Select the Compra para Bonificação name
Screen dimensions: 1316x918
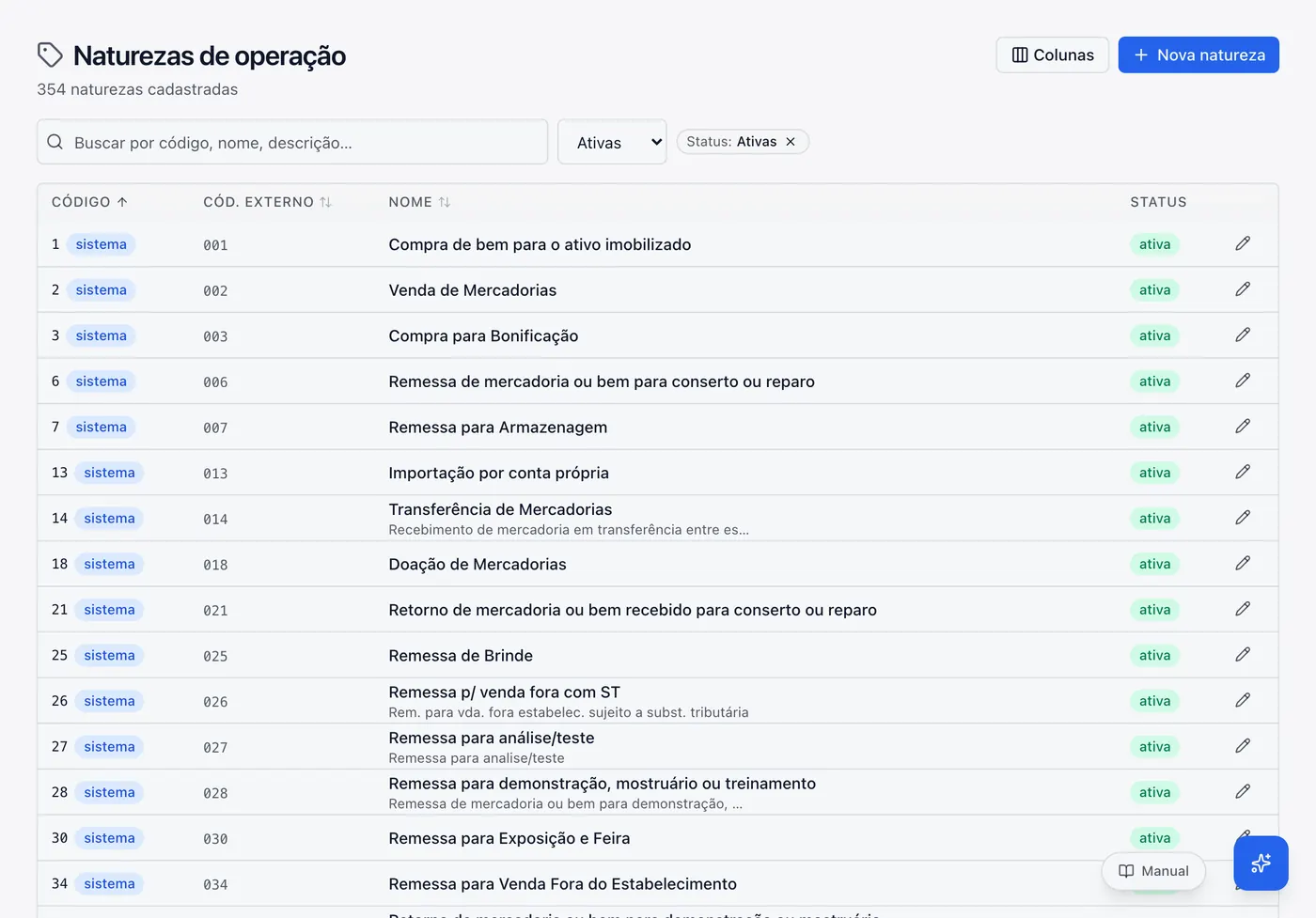pyautogui.click(x=483, y=335)
